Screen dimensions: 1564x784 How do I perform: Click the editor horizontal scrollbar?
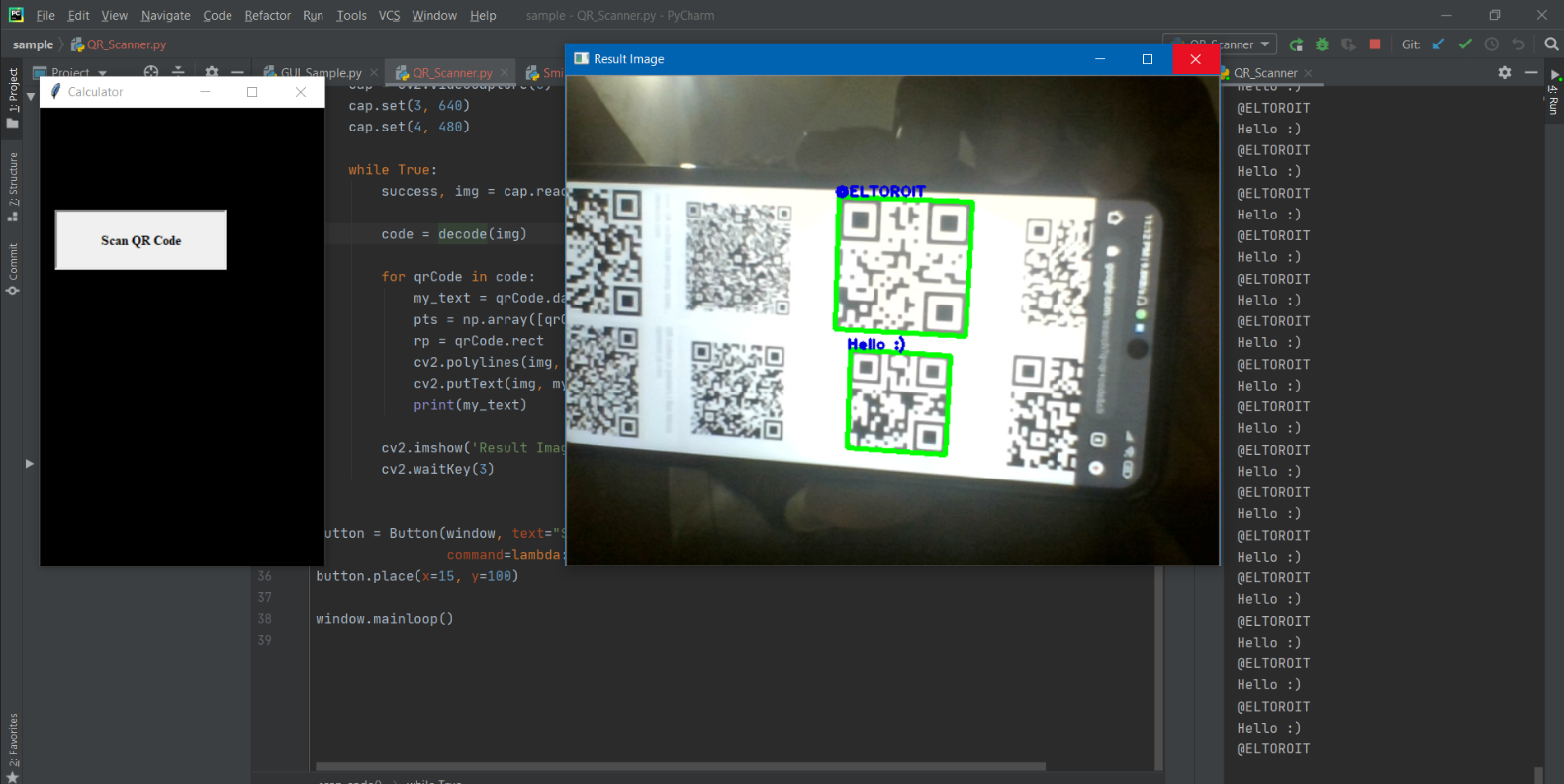(x=681, y=766)
